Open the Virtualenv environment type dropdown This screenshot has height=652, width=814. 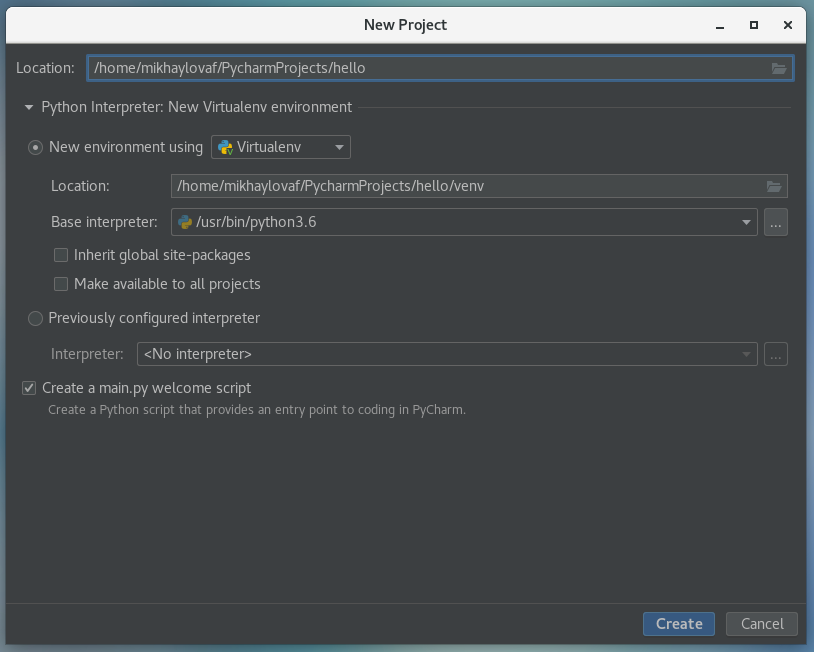click(x=281, y=147)
